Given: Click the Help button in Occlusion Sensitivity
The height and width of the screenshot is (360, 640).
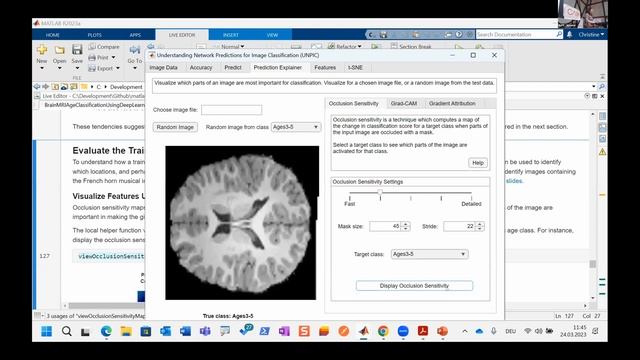Looking at the screenshot, I should click(478, 163).
